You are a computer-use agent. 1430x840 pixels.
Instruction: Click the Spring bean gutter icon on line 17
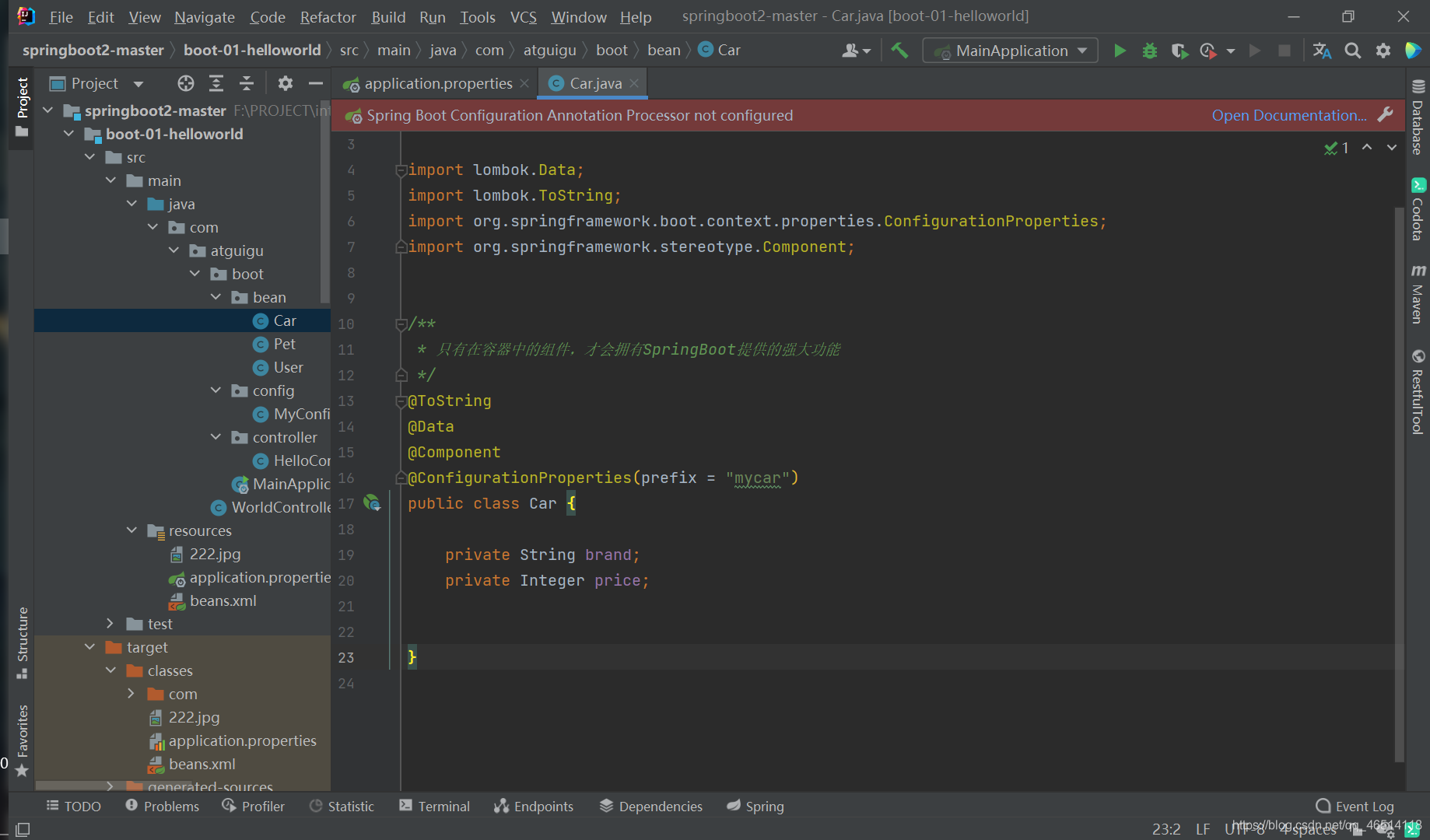(372, 503)
